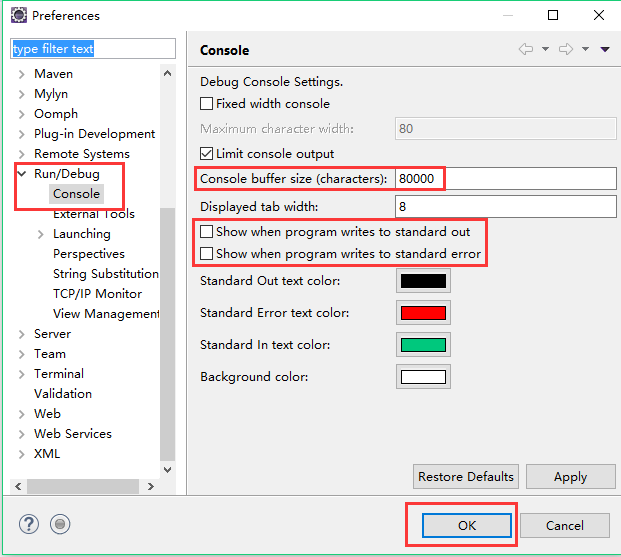Toggle Show when program writes to standard out
Viewport: 621px width, 557px height.
pos(207,232)
